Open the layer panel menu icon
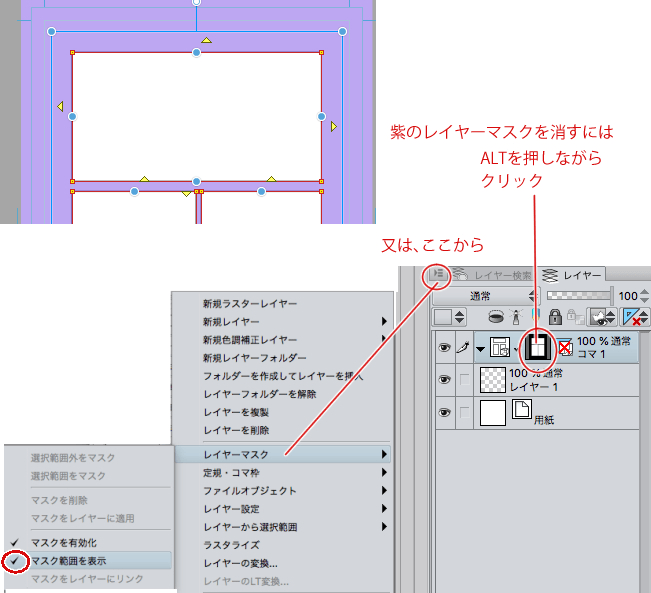Screen dimensions: 651x593 pos(437,275)
